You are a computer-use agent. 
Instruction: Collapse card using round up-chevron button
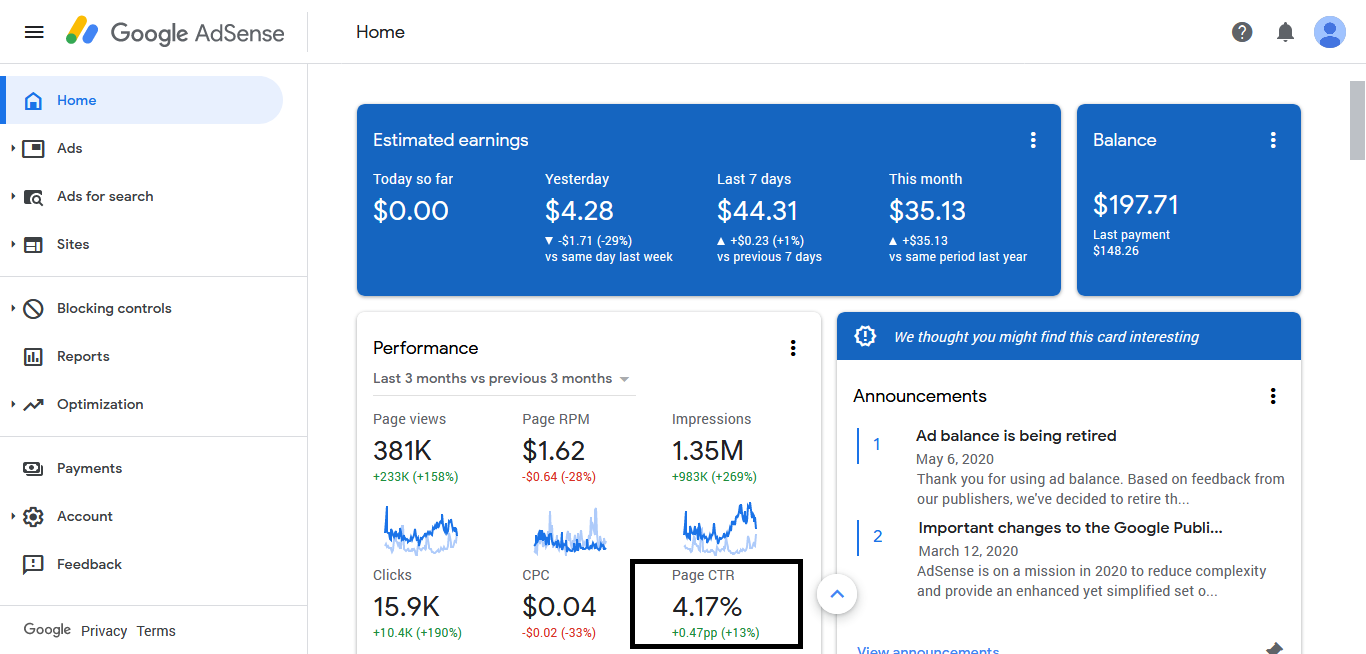[x=837, y=595]
